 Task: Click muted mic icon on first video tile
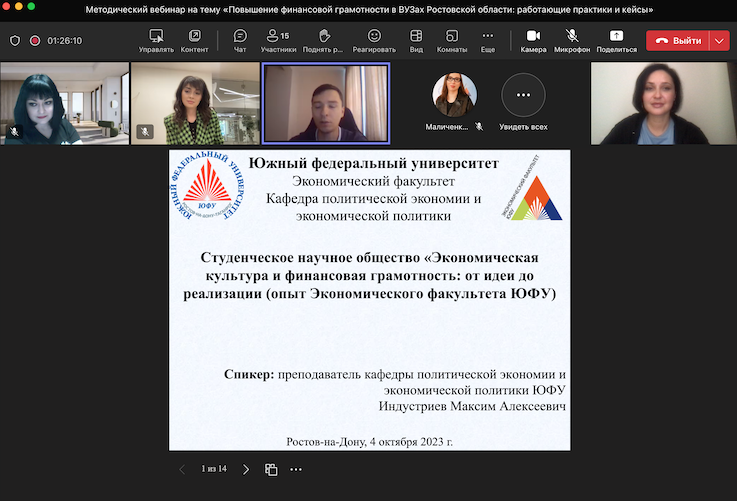pos(15,132)
